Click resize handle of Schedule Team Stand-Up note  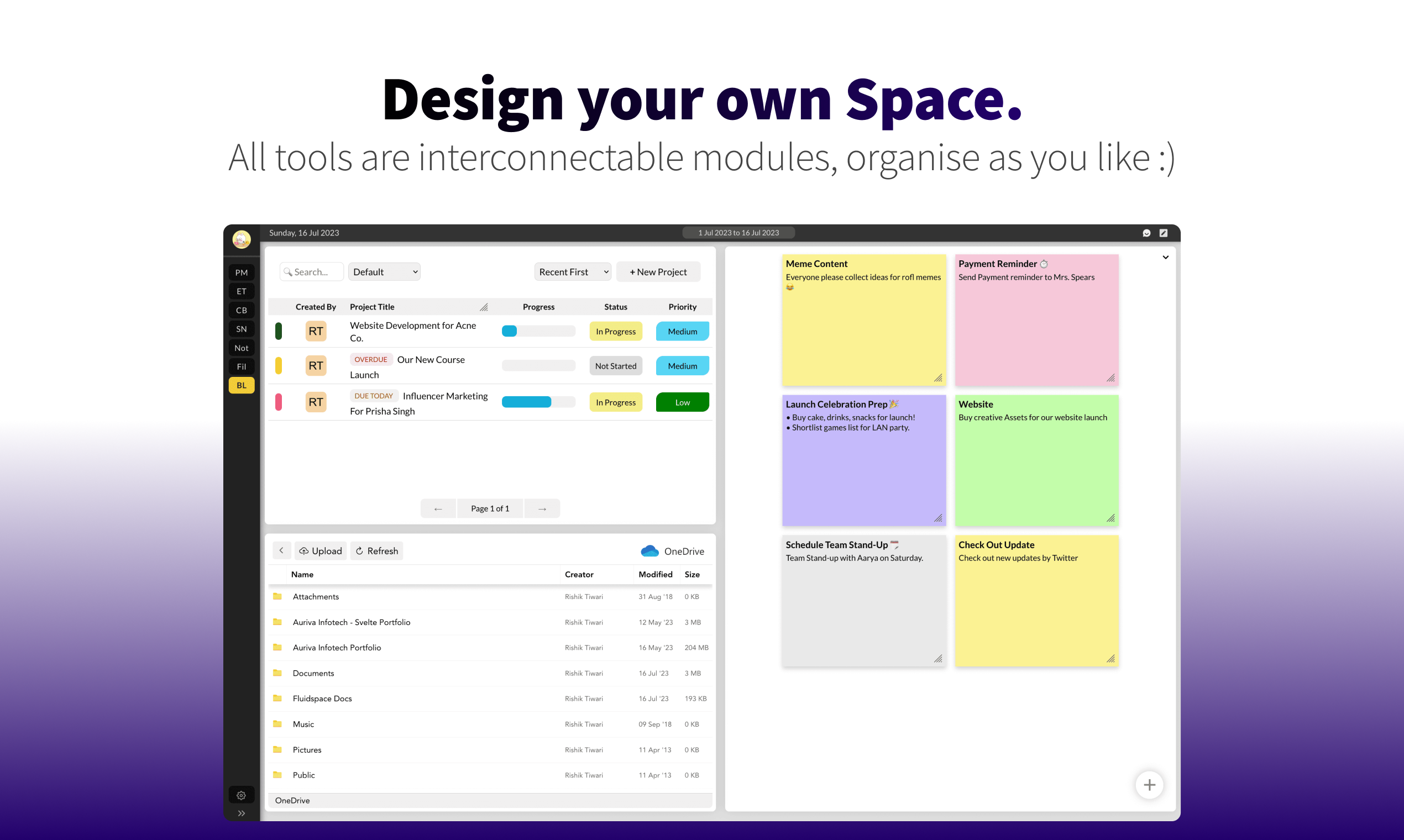(x=938, y=658)
